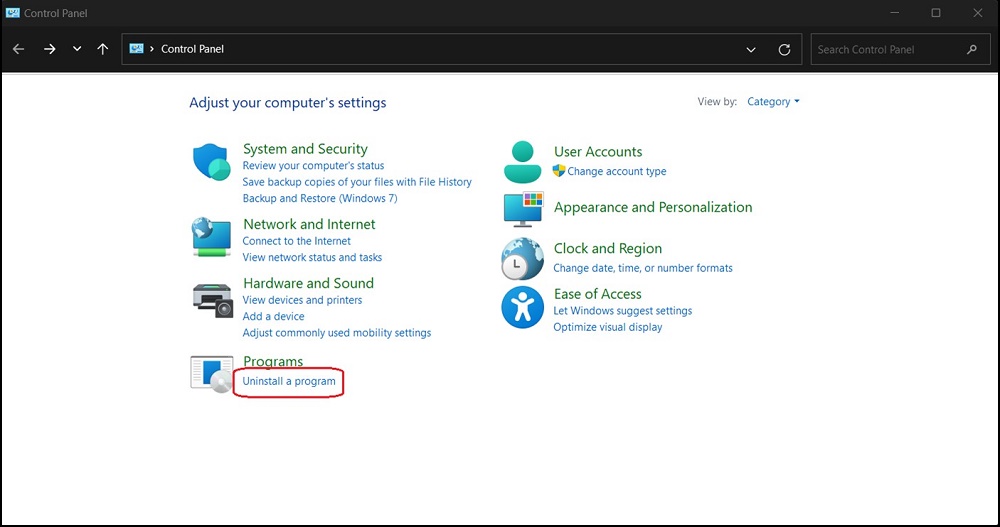Viewport: 1000px width, 527px height.
Task: Expand the address bar history dropdown
Action: pos(751,49)
